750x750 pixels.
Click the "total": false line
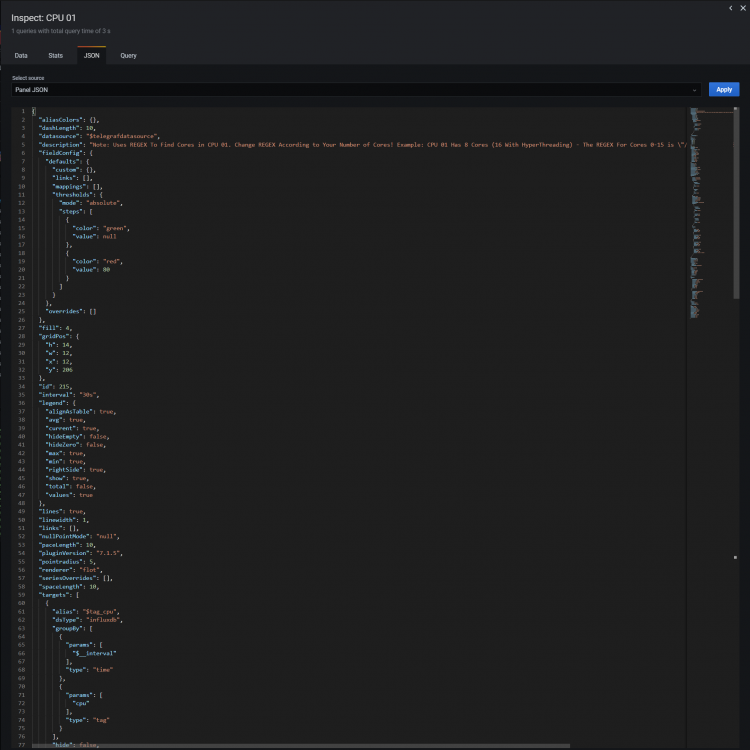point(71,486)
